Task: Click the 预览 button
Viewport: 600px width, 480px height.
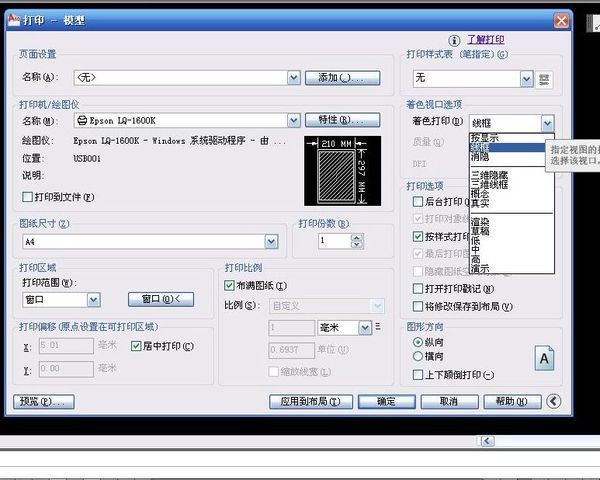Action: tap(44, 402)
